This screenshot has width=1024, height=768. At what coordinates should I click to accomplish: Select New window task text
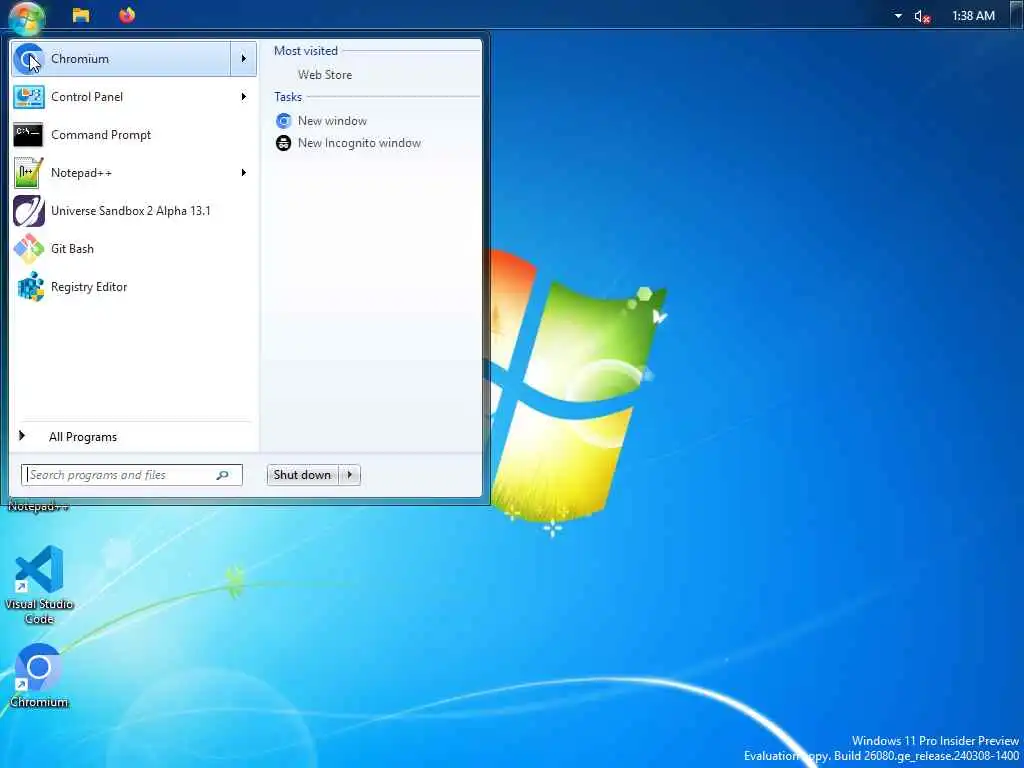(x=332, y=121)
